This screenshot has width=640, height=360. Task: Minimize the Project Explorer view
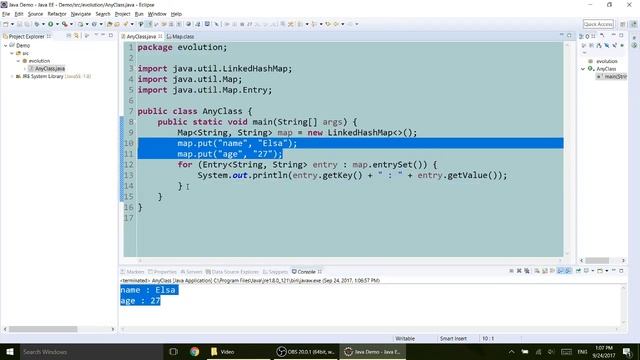103,35
